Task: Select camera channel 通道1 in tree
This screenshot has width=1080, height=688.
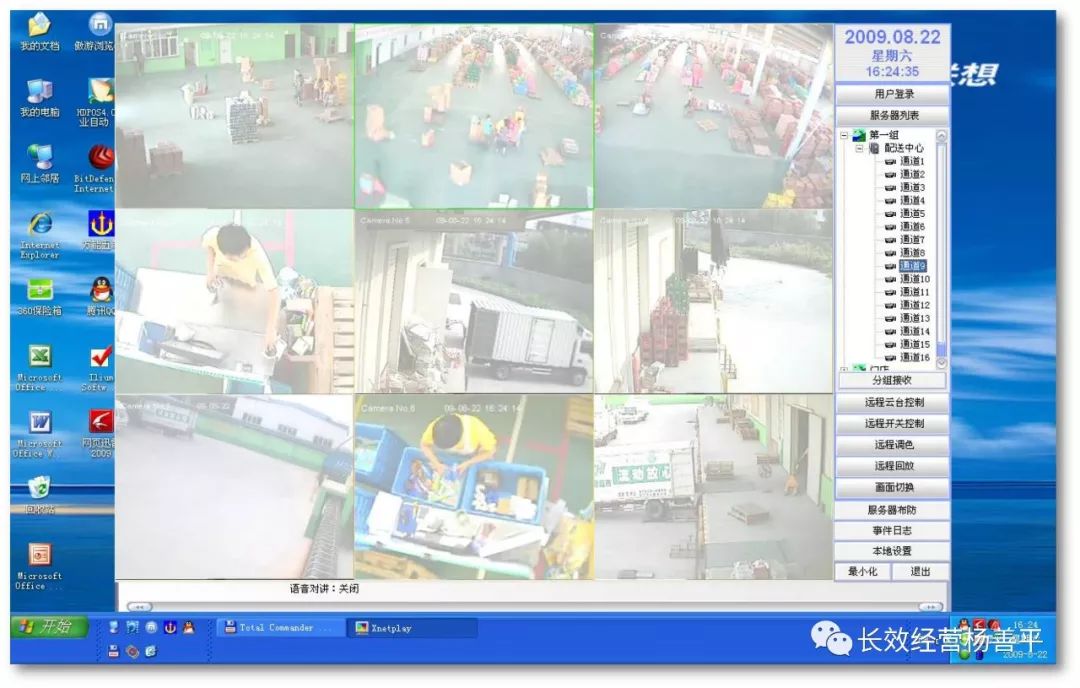Action: [912, 161]
